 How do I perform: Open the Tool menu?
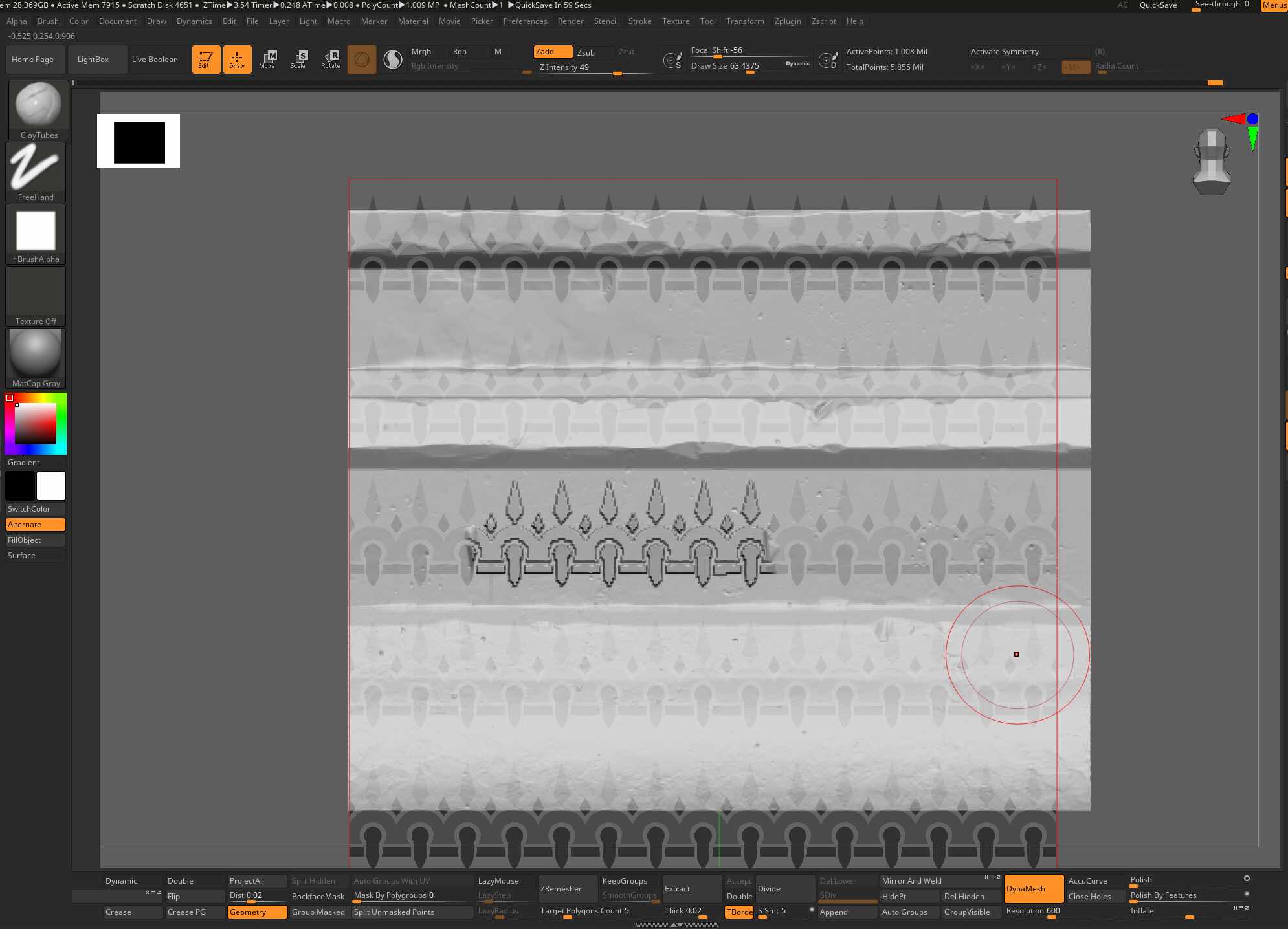[x=707, y=21]
